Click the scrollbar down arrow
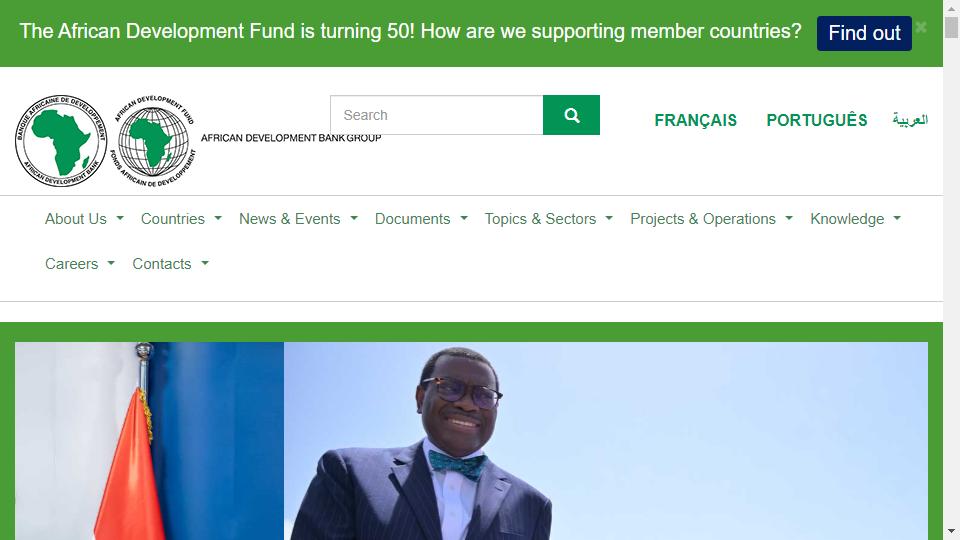 pyautogui.click(x=951, y=531)
